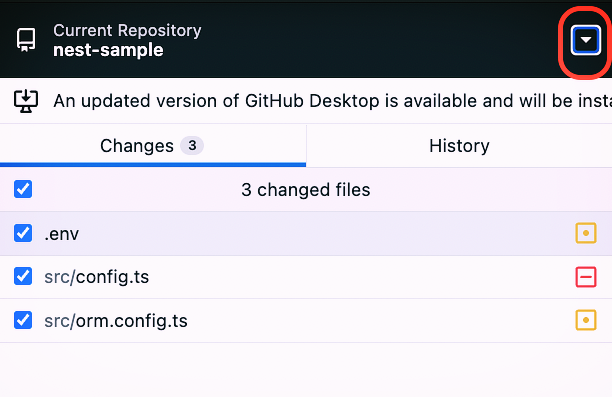Uncheck the src/orm.config.ts checkbox
The image size is (612, 397).
click(23, 320)
